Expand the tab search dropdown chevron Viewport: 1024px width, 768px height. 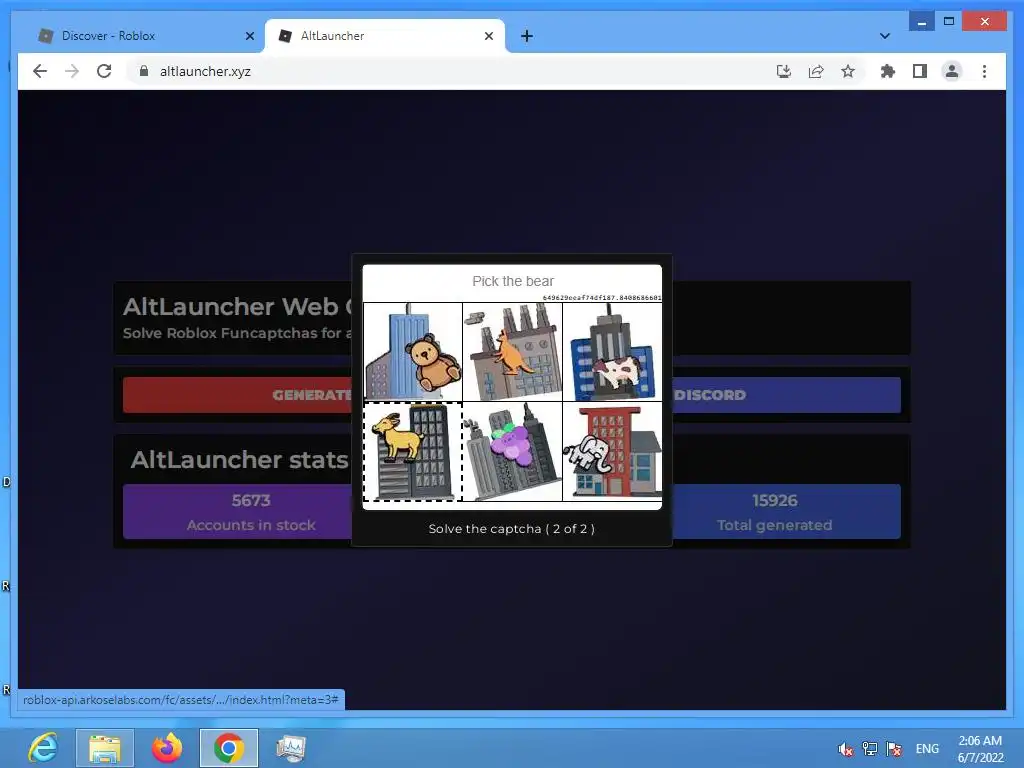(885, 36)
